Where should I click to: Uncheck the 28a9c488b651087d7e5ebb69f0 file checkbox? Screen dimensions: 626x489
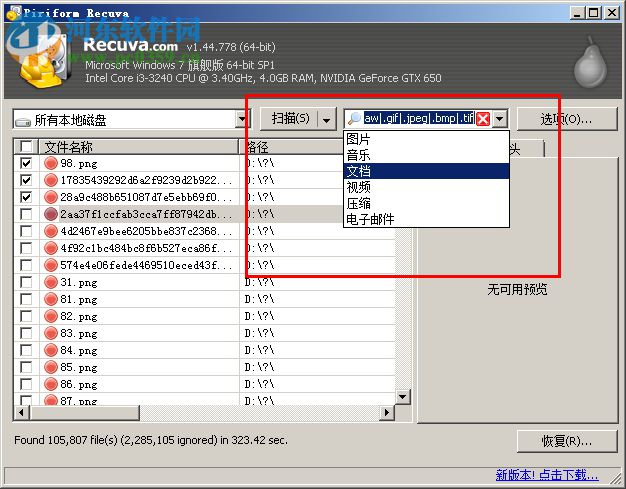(x=26, y=197)
